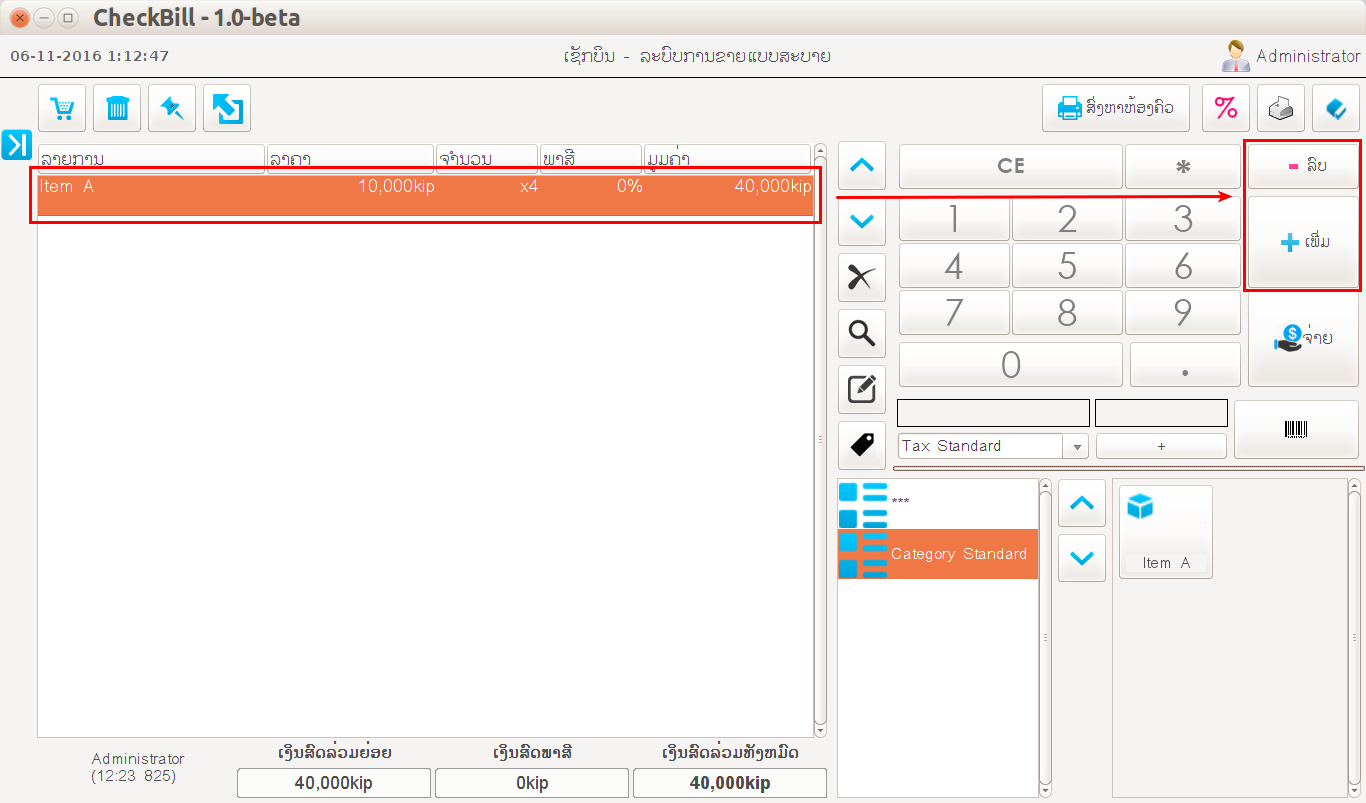Click the magnifying glass search icon
1366x803 pixels.
point(861,333)
